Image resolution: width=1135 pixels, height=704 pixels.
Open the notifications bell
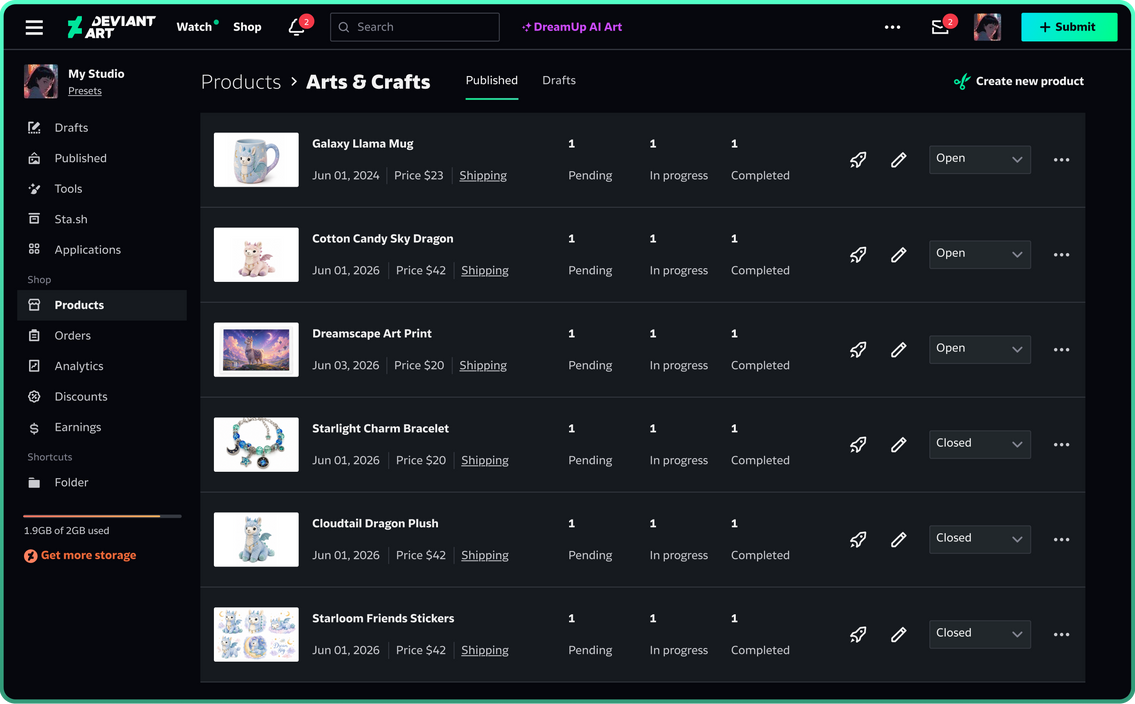coord(296,27)
